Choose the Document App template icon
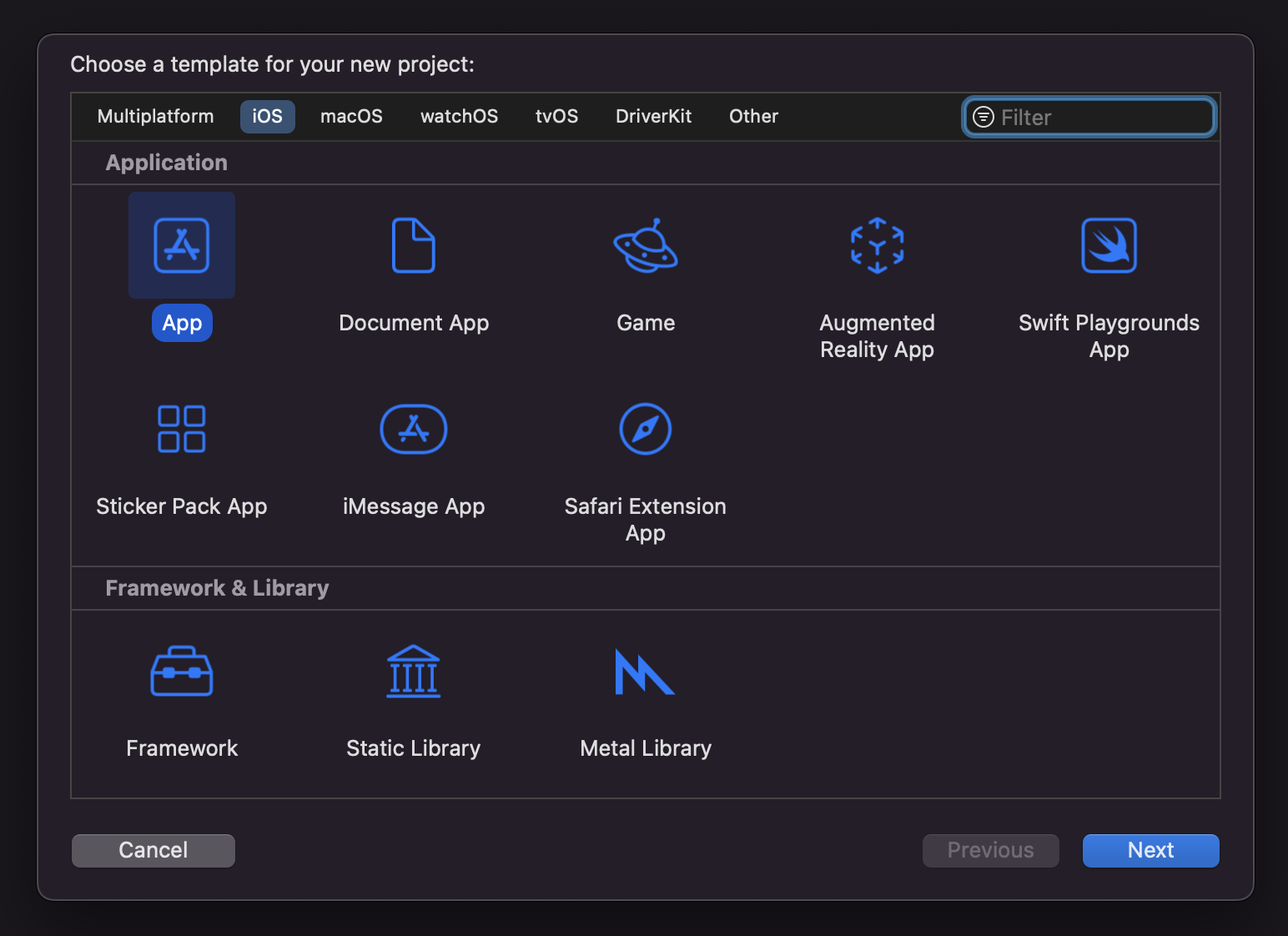 pos(414,245)
